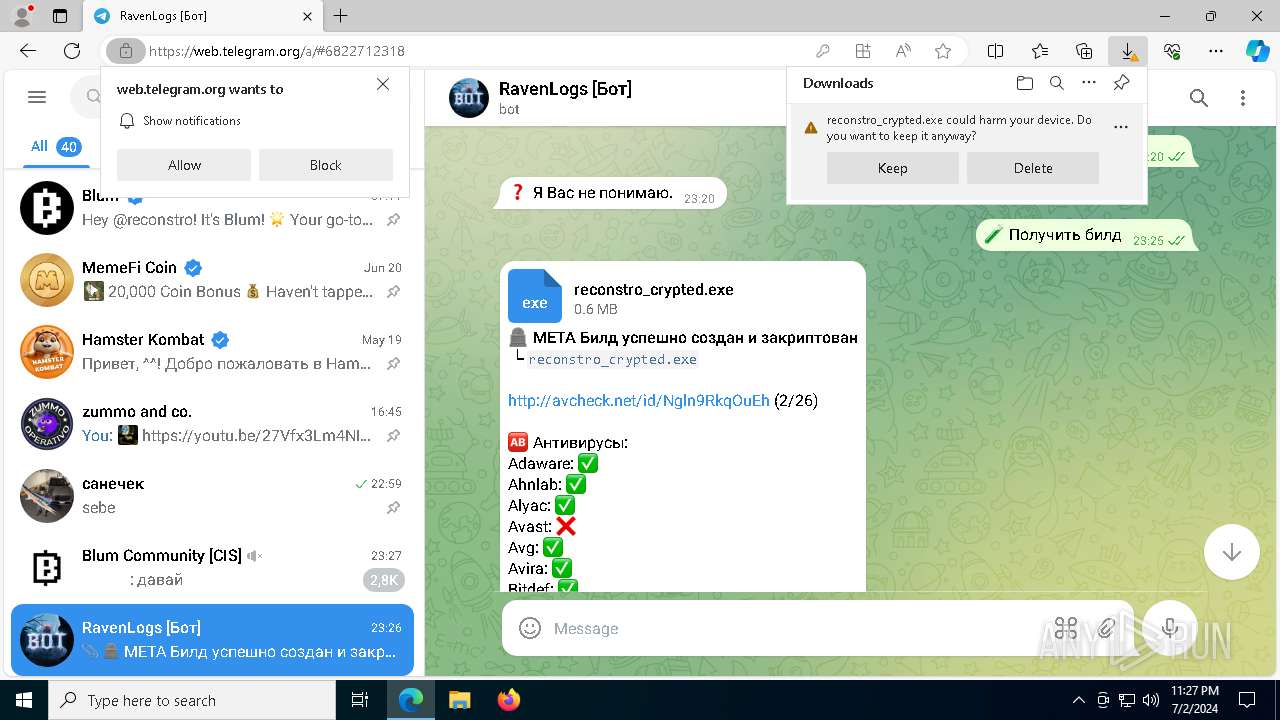Viewport: 1280px width, 720px height.
Task: Refresh the Telegram page
Action: click(72, 51)
